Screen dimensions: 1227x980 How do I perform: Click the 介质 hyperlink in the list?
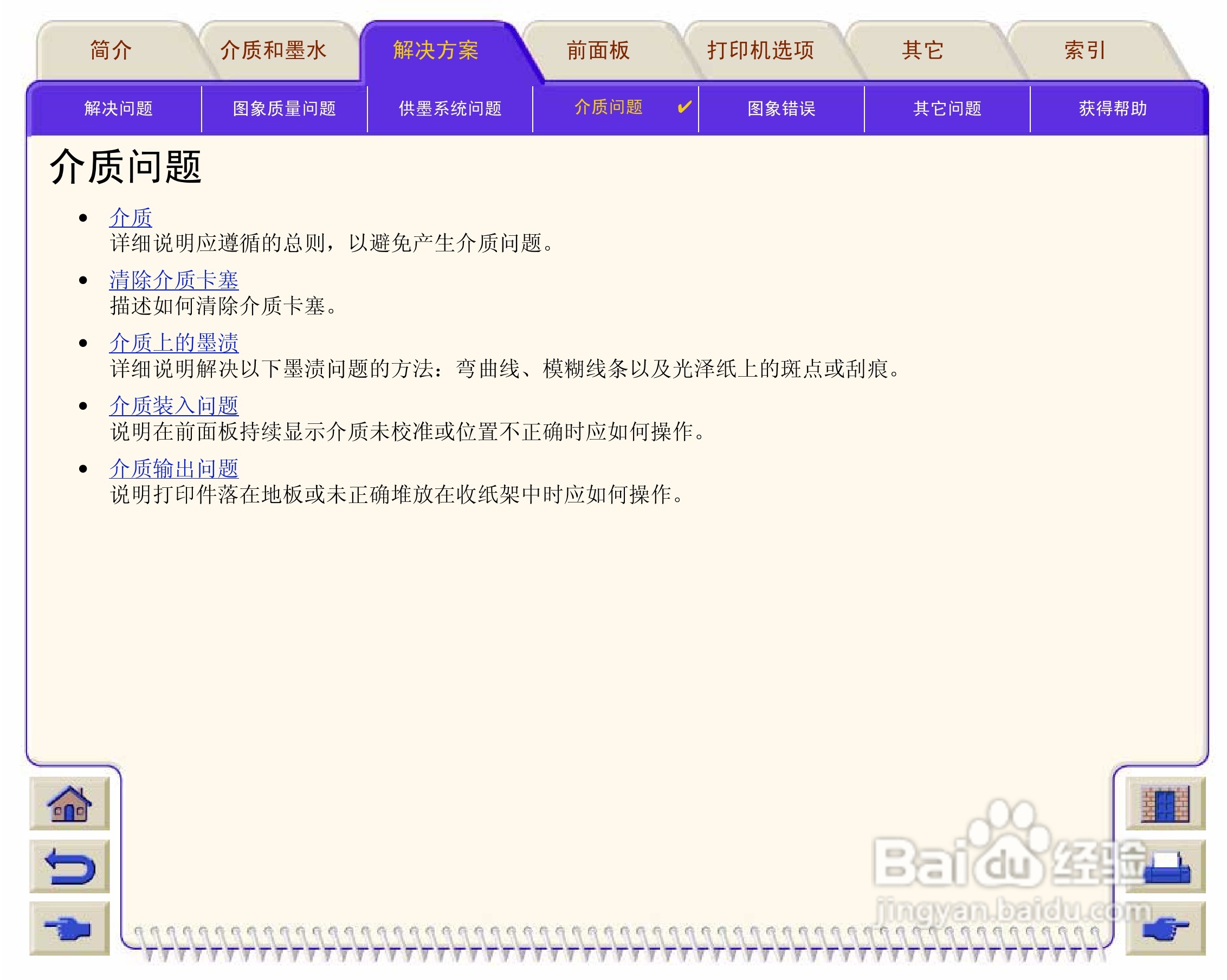click(130, 217)
